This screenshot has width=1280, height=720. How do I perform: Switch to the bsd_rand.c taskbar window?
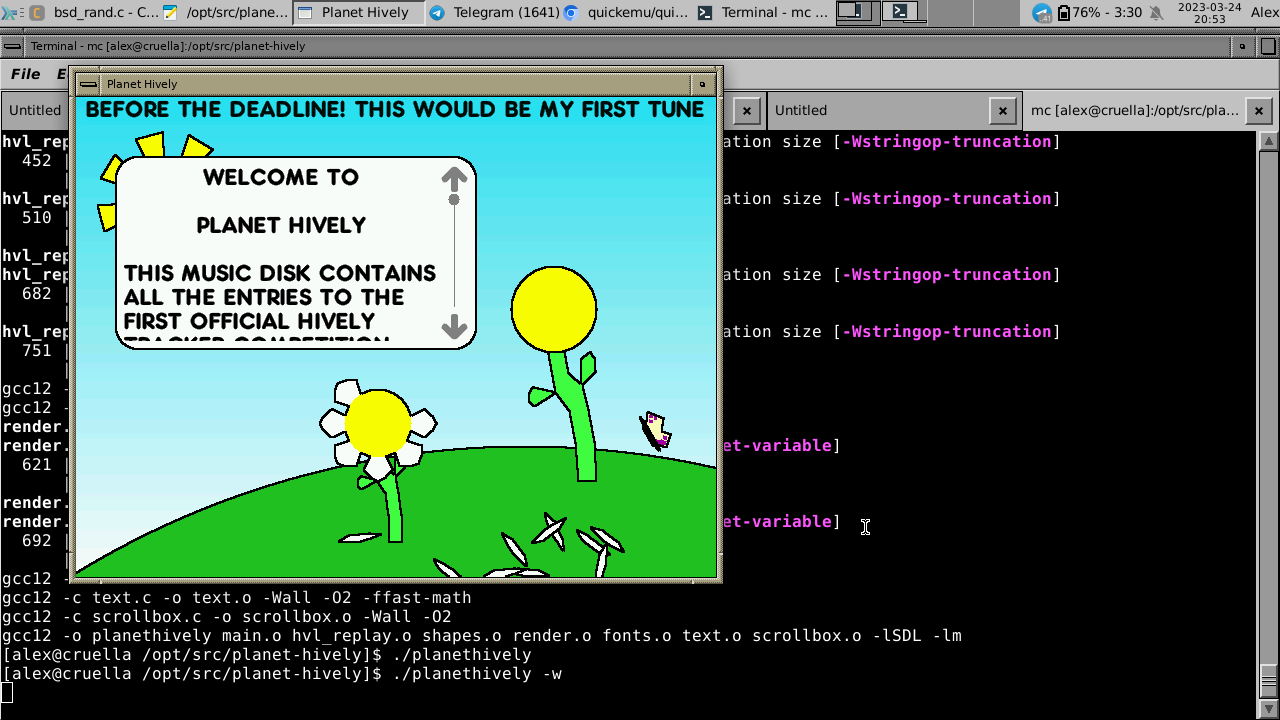click(93, 12)
